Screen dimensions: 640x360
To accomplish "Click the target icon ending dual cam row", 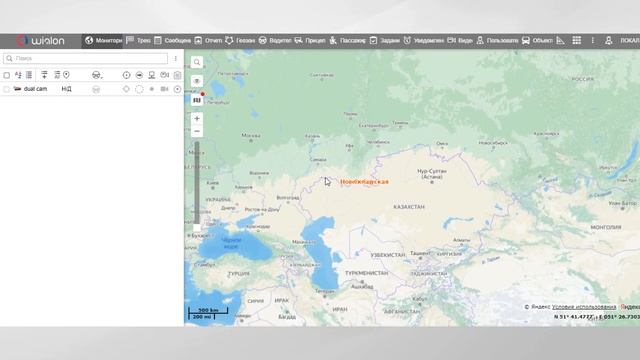I will [x=177, y=89].
